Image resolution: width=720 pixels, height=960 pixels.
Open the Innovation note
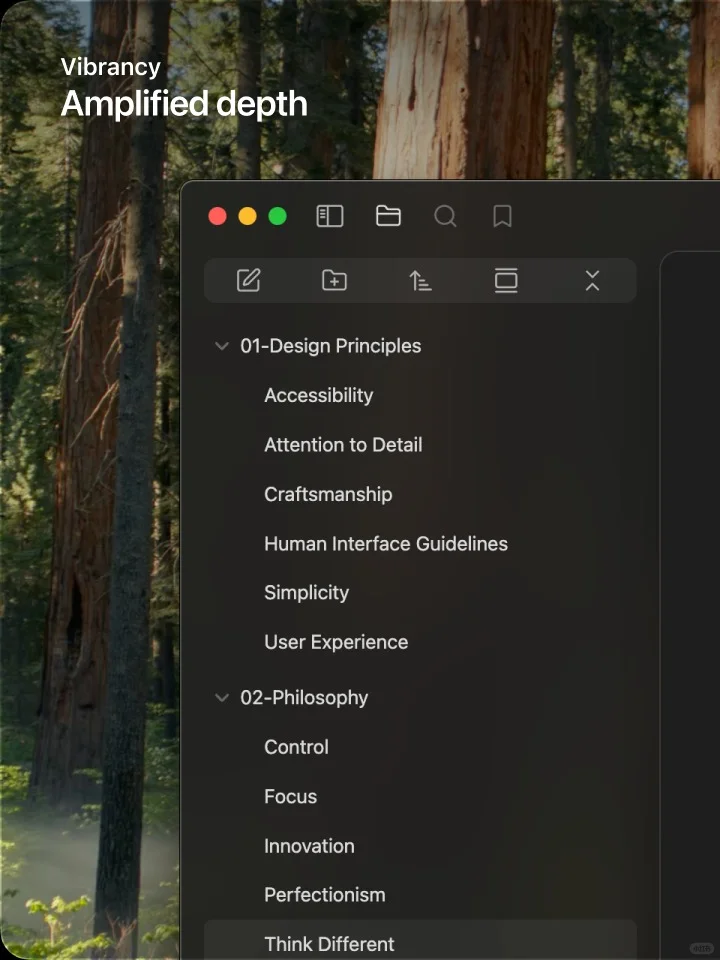coord(309,846)
